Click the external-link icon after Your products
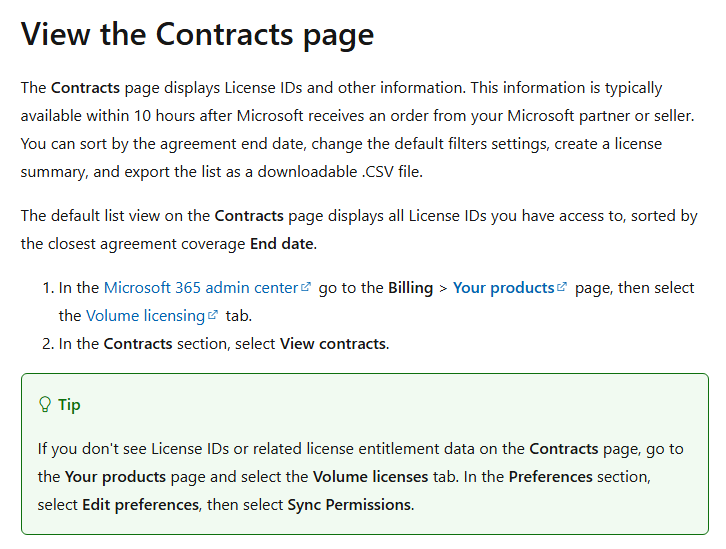This screenshot has height=549, width=726. click(562, 287)
